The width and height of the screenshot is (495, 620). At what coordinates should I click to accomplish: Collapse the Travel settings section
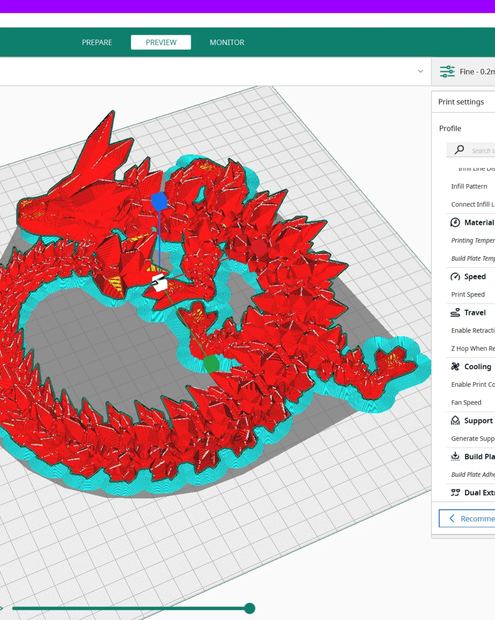pyautogui.click(x=471, y=312)
